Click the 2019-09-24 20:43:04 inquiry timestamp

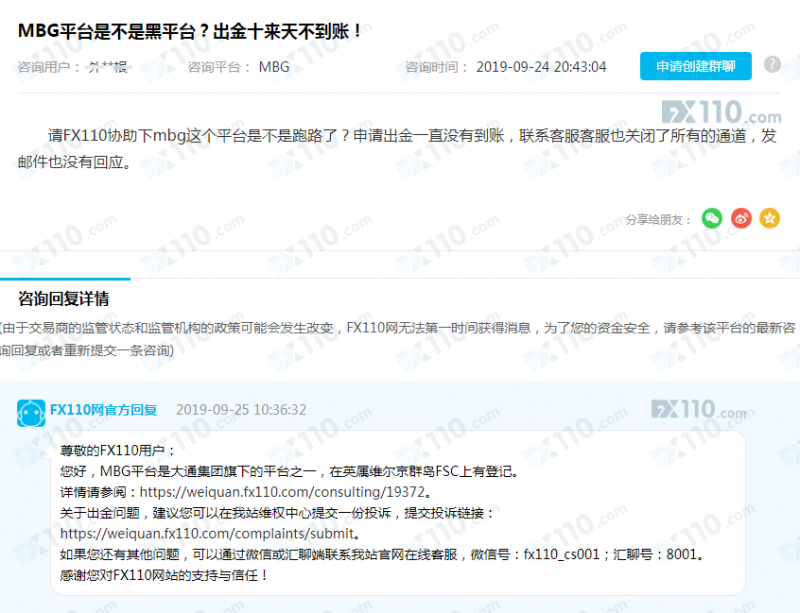coord(541,67)
